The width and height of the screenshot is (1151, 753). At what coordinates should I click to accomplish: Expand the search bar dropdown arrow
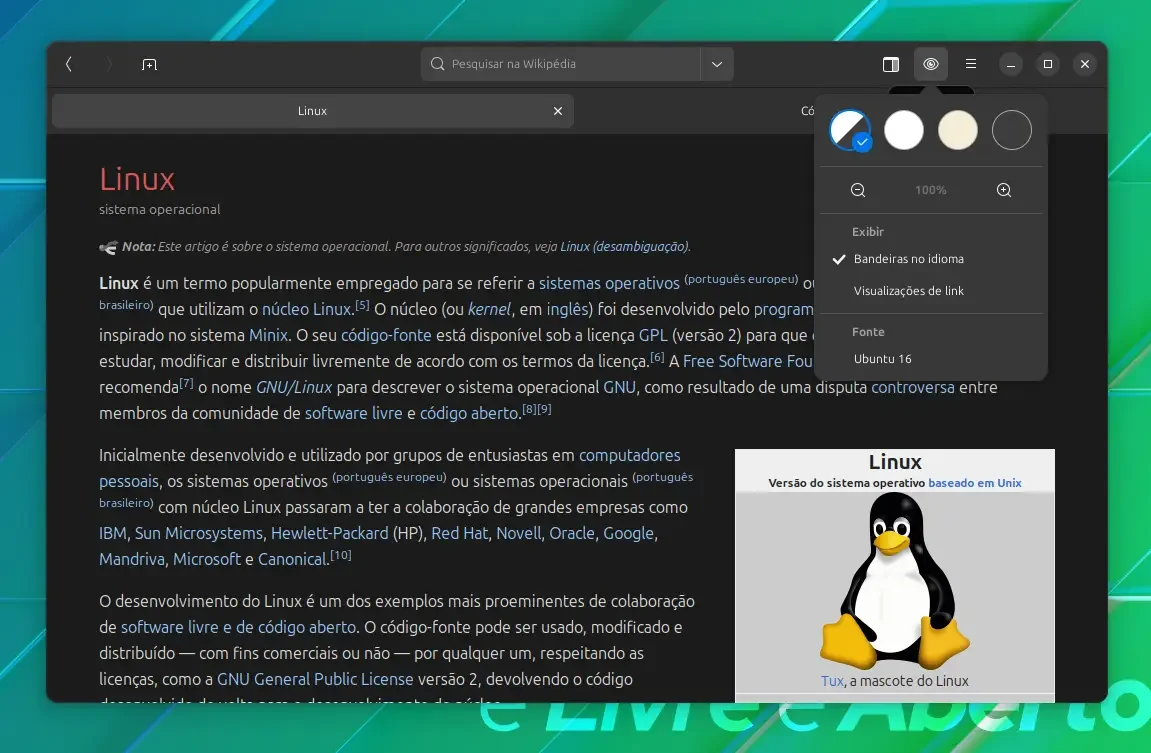(717, 65)
